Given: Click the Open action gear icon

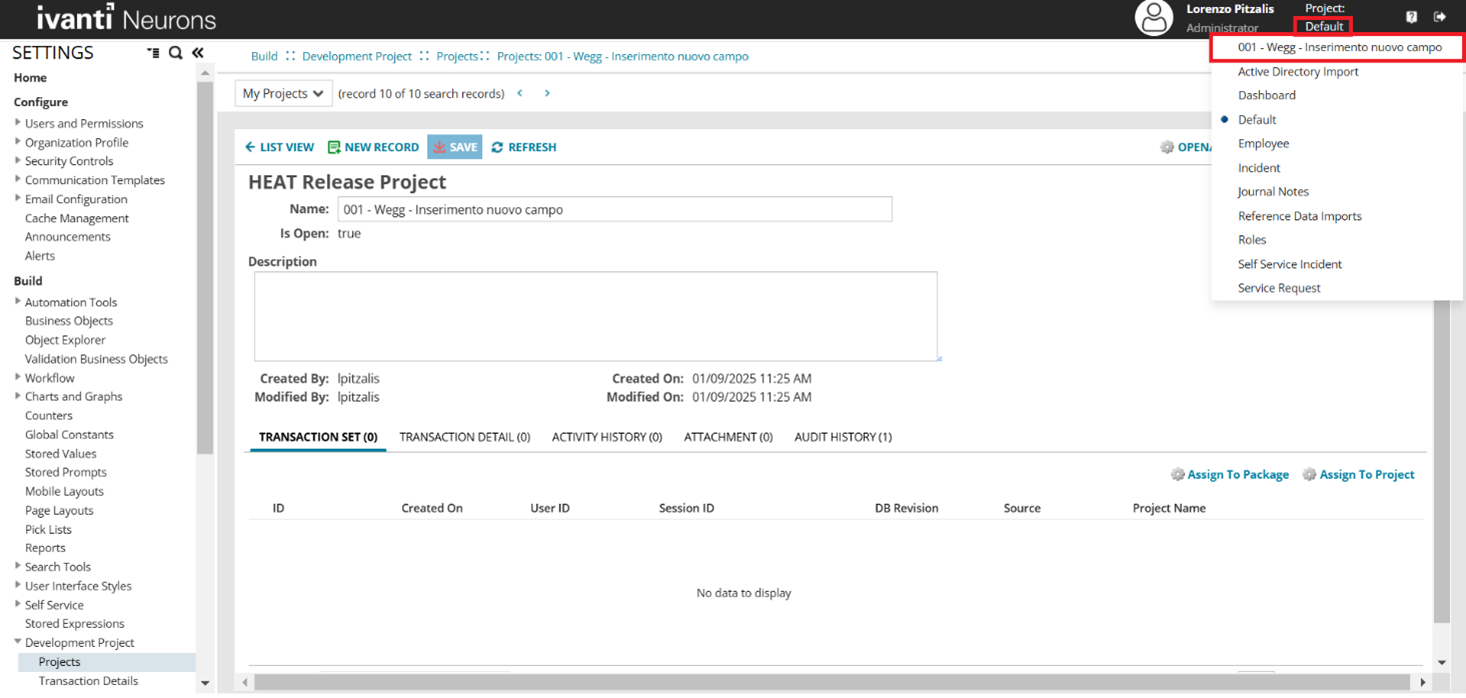Looking at the screenshot, I should 1167,147.
